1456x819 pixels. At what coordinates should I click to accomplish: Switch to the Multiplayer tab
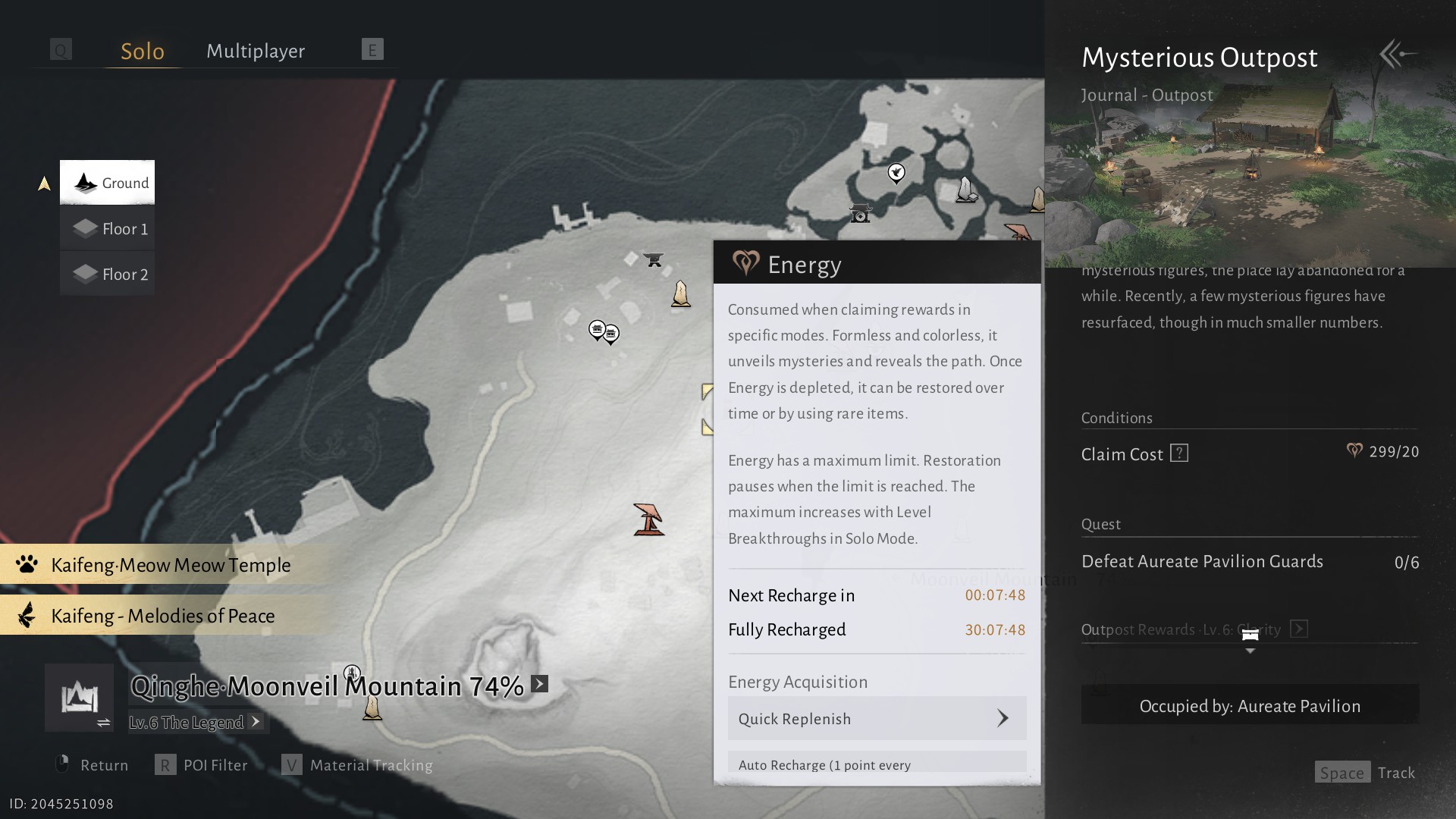click(x=256, y=51)
